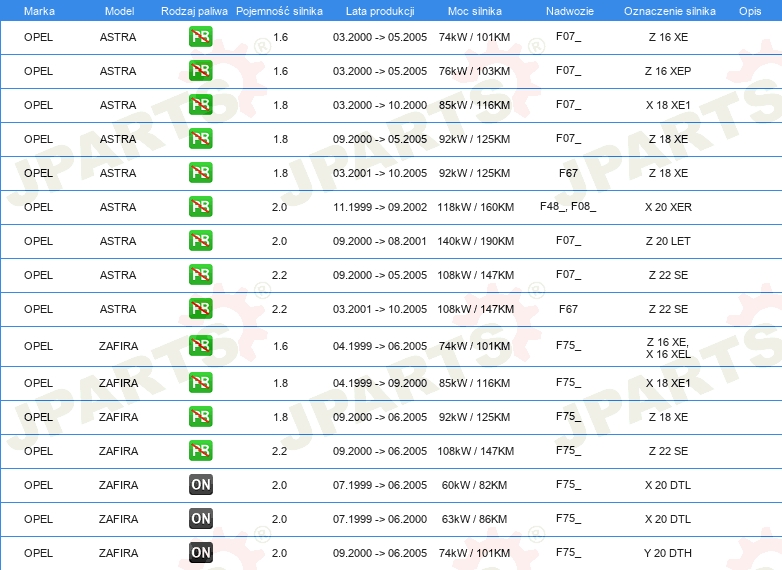
Task: Click the Rodzaj paliwa column header
Action: [x=194, y=11]
